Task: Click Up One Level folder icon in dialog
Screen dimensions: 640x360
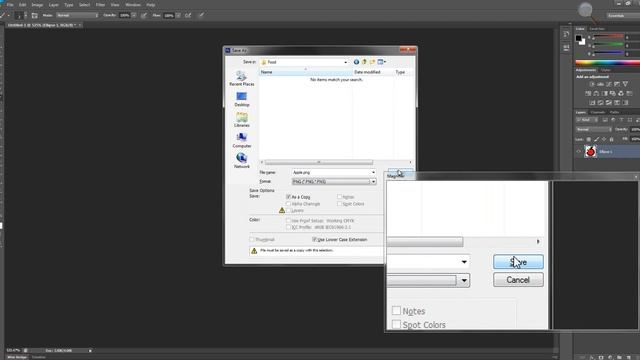Action: click(364, 62)
